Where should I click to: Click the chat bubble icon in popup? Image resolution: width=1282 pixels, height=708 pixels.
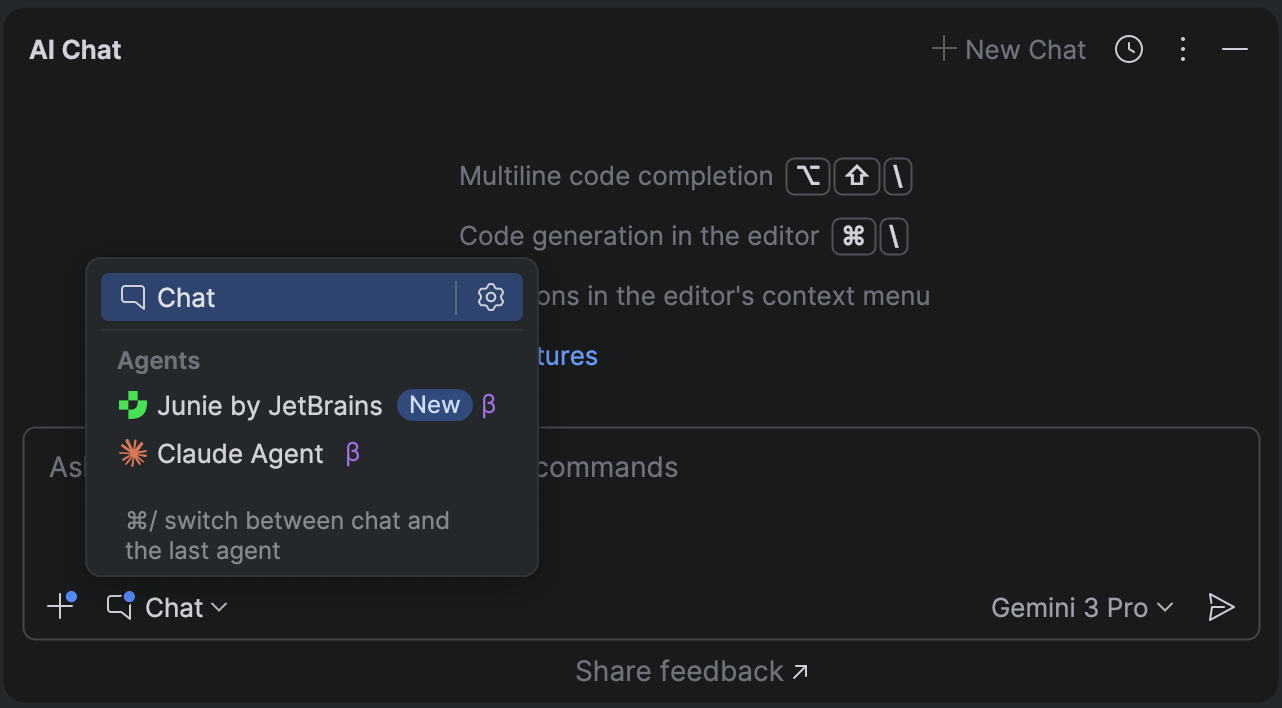coord(133,297)
